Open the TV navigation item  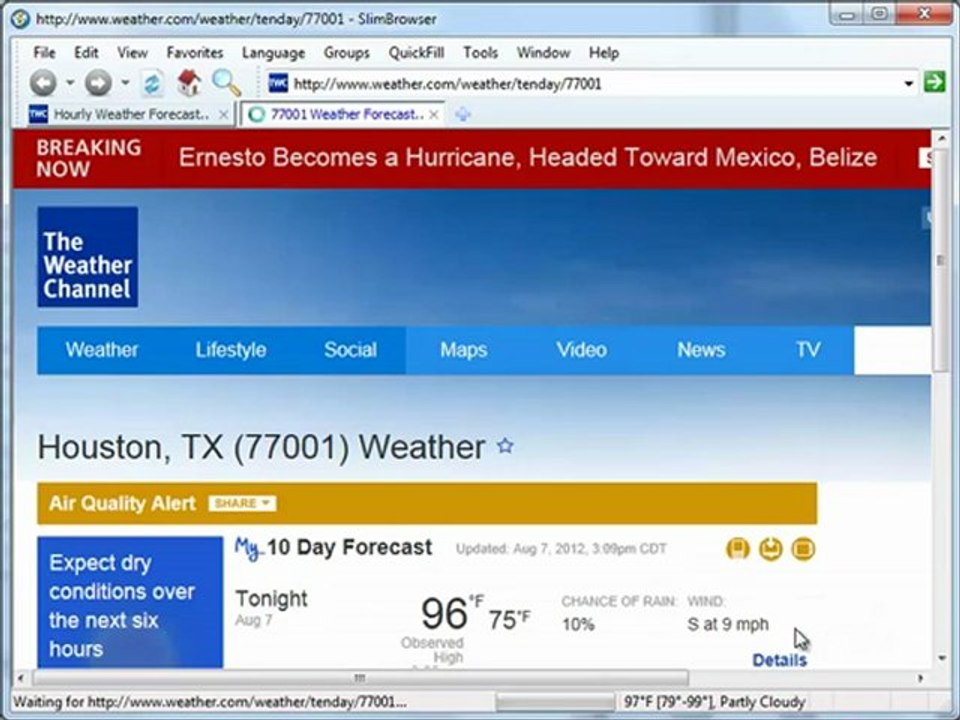point(808,350)
